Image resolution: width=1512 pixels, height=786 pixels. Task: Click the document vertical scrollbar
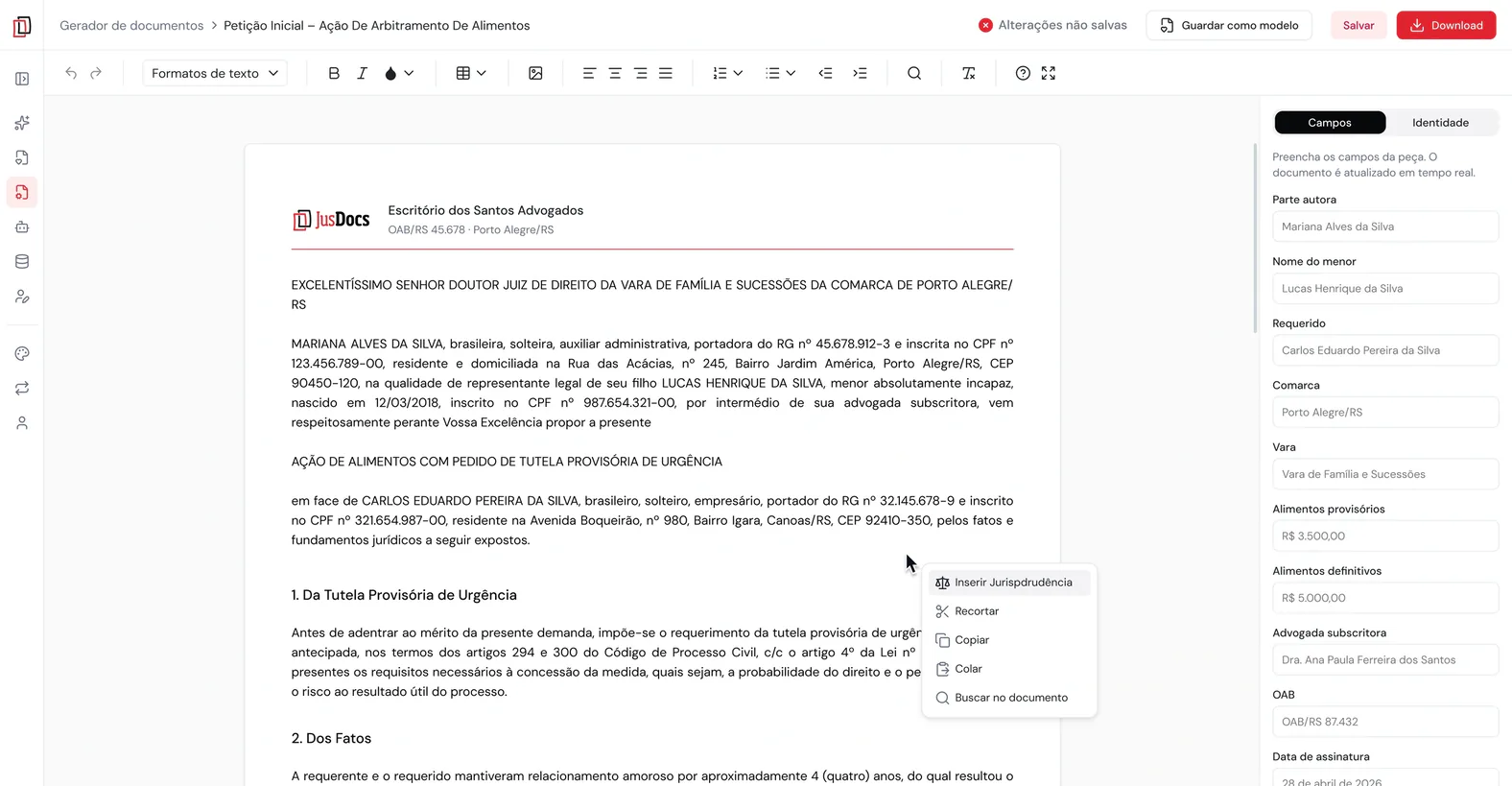point(1255,238)
